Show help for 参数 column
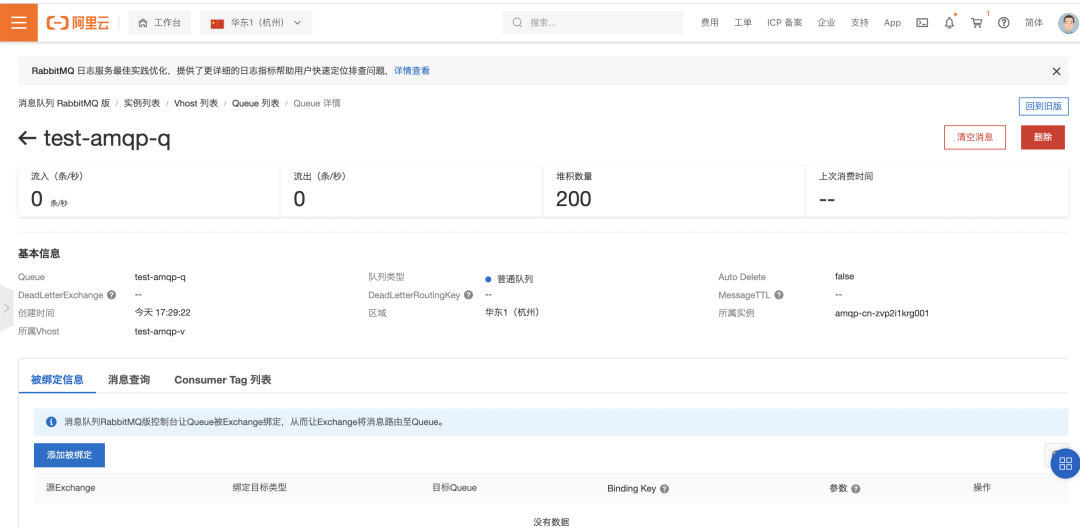The width and height of the screenshot is (1080, 527). click(855, 488)
